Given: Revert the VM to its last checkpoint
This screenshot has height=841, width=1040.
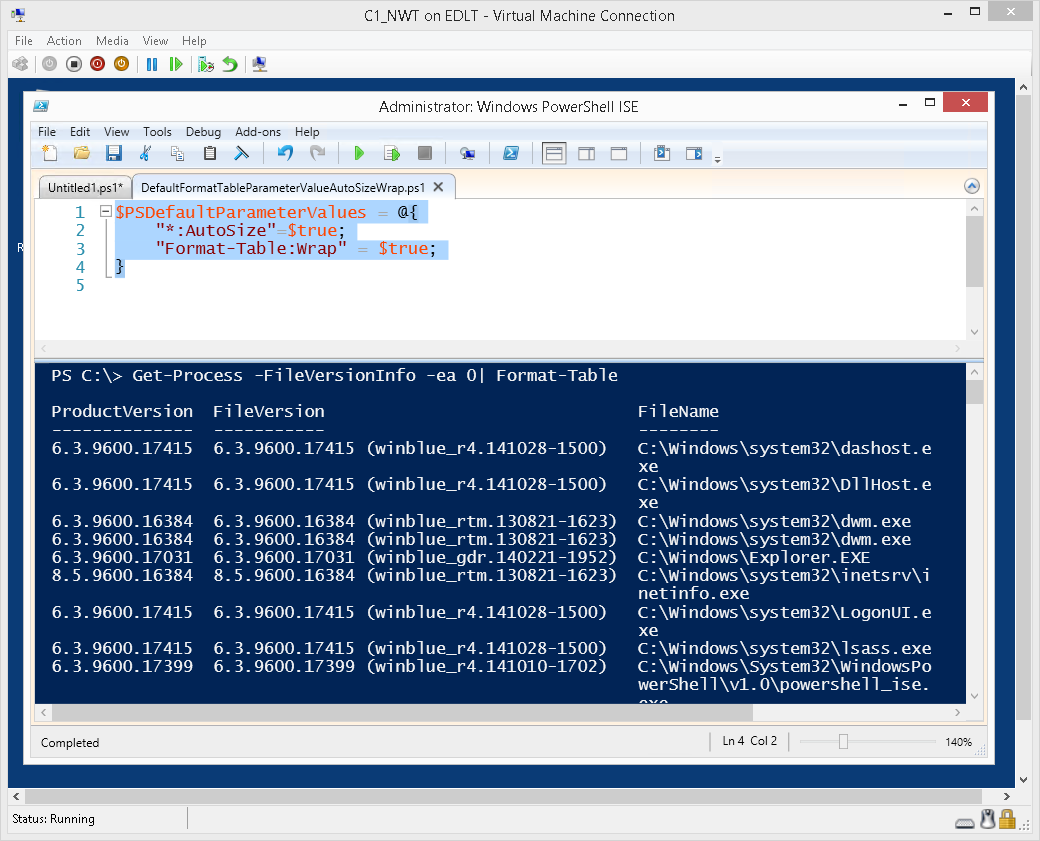Looking at the screenshot, I should pyautogui.click(x=229, y=64).
